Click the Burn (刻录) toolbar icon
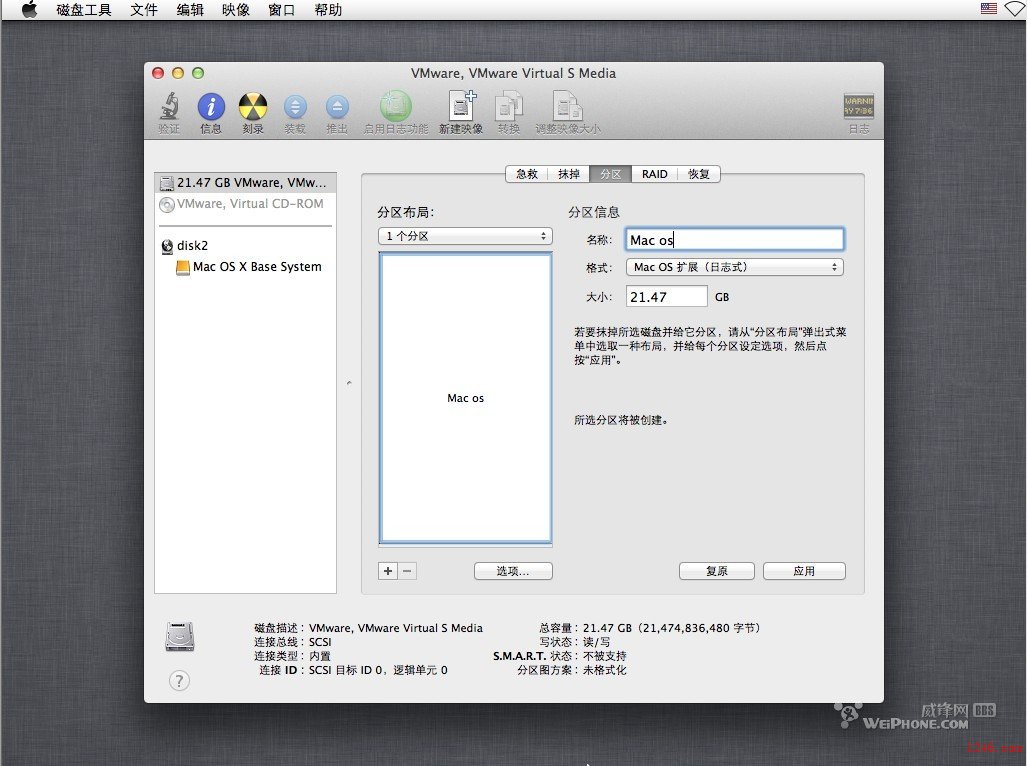 click(253, 106)
